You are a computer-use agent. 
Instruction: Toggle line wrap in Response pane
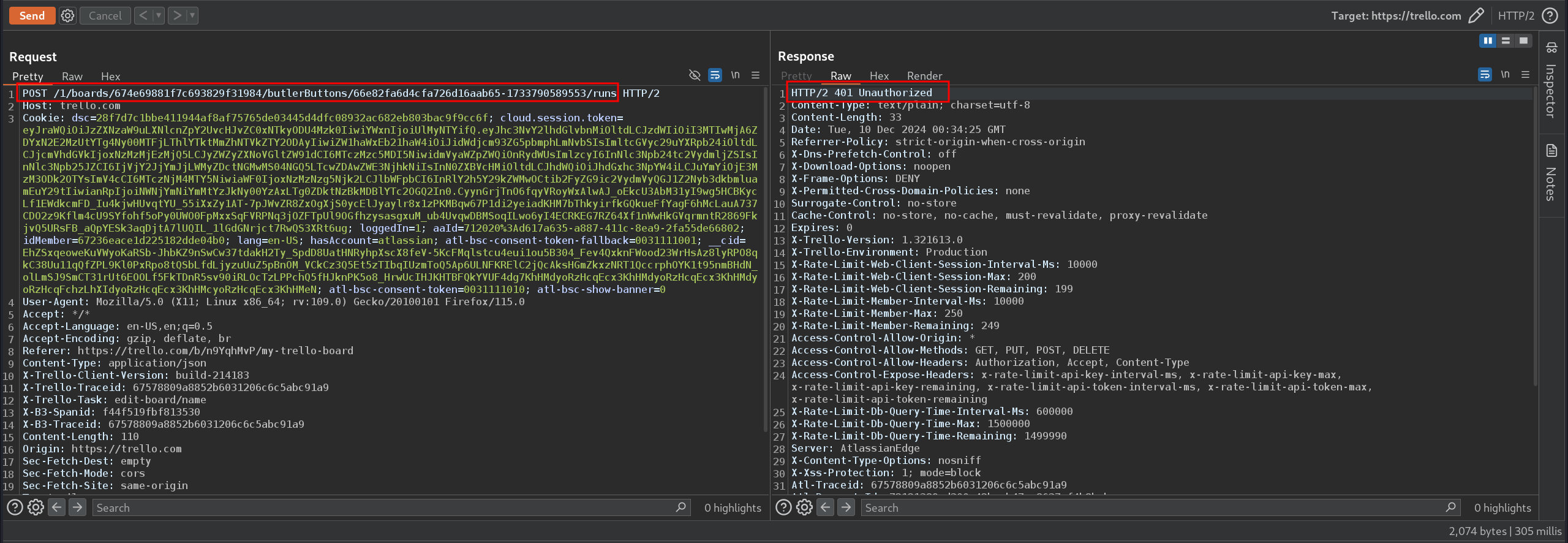point(1485,75)
